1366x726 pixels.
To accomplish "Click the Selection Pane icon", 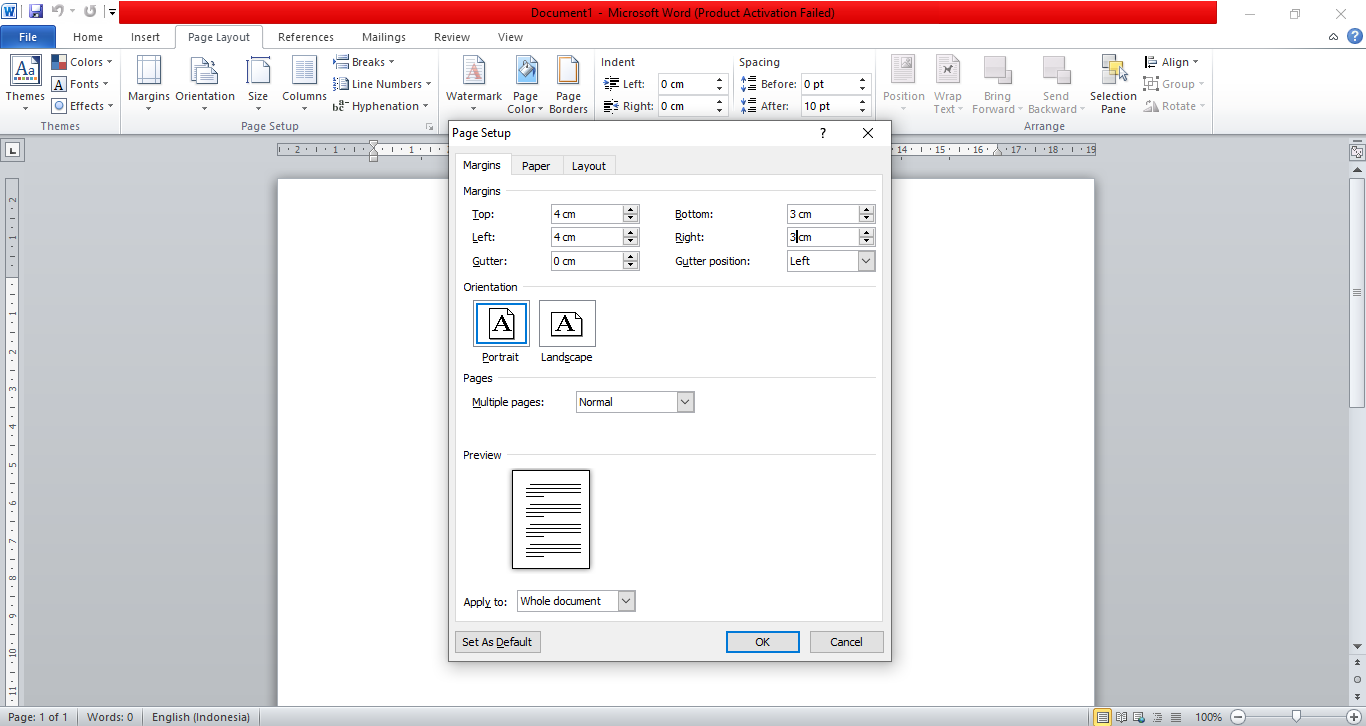I will (x=1112, y=84).
